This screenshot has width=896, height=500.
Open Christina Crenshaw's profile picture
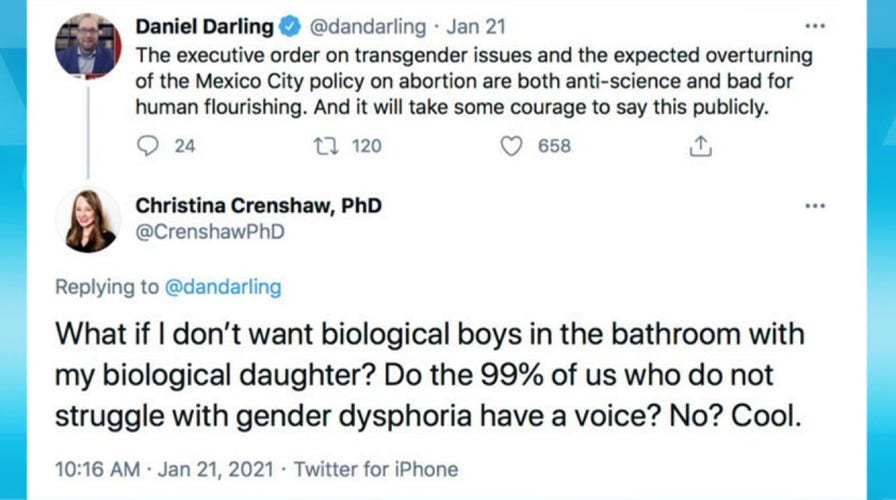pyautogui.click(x=88, y=220)
